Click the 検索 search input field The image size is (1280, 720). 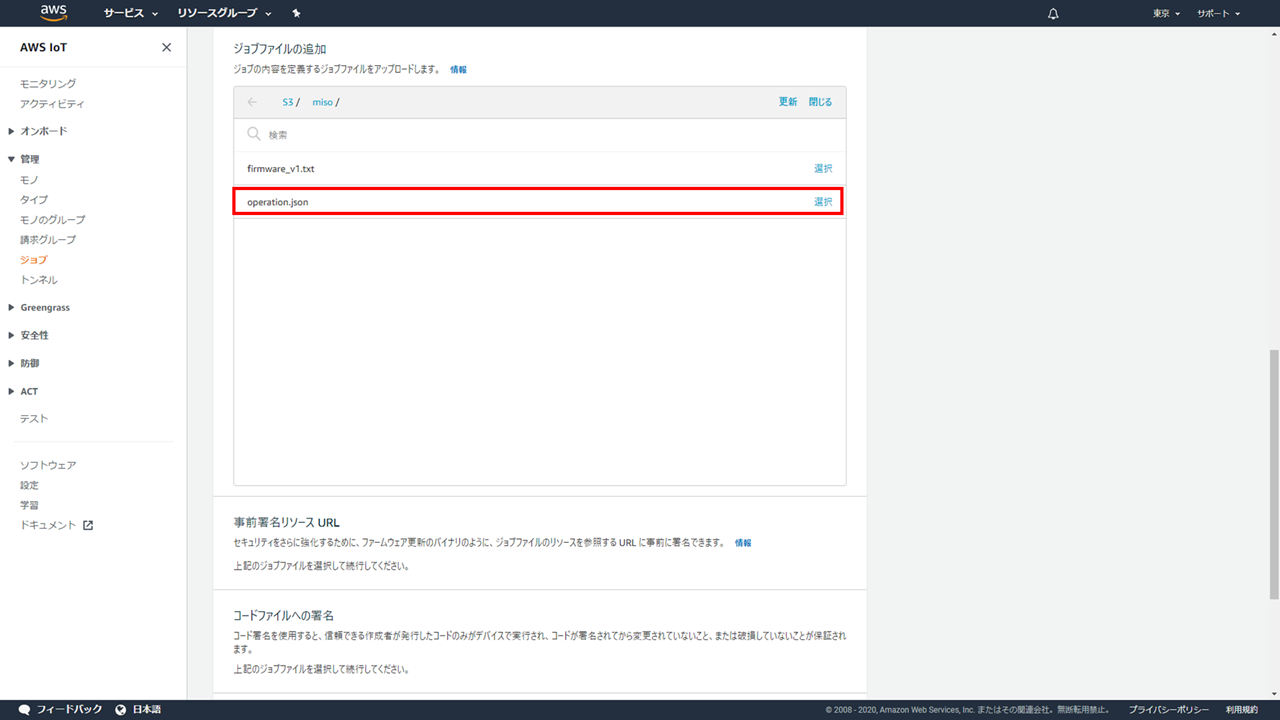540,135
